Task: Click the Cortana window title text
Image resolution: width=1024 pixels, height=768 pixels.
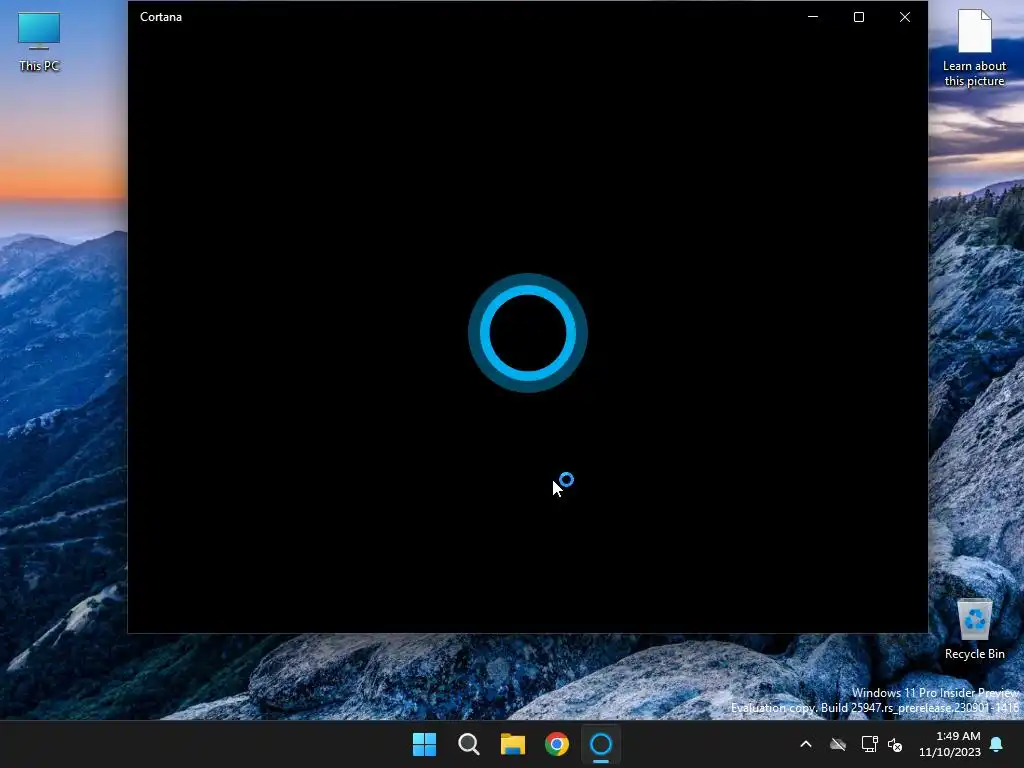Action: click(161, 17)
